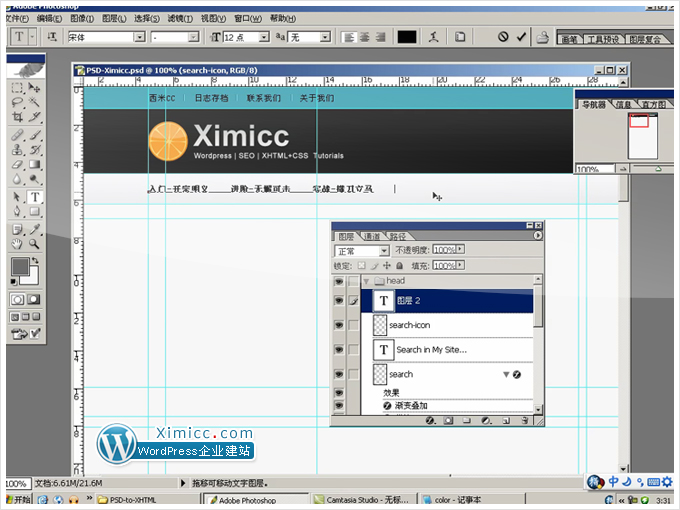Select the Magic Wand tool

coord(34,102)
